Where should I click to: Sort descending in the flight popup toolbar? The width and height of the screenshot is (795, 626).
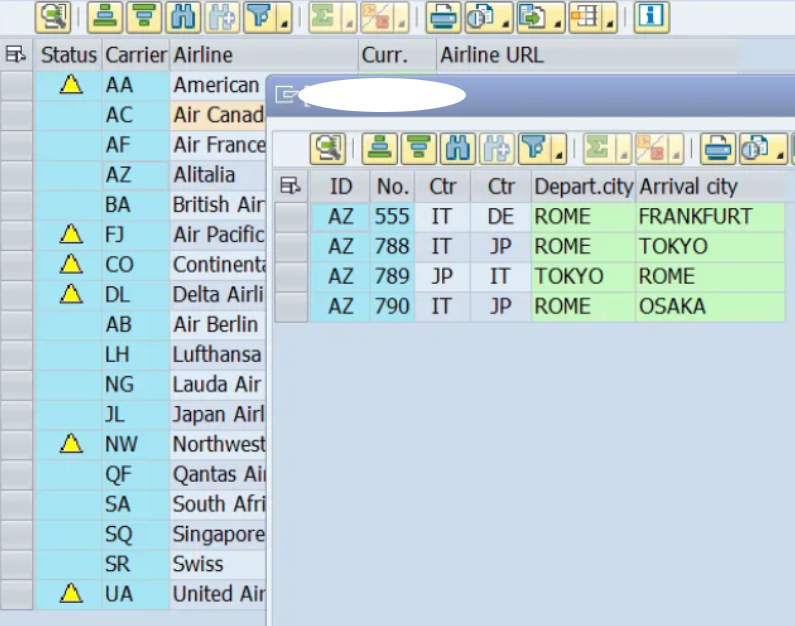coord(419,149)
